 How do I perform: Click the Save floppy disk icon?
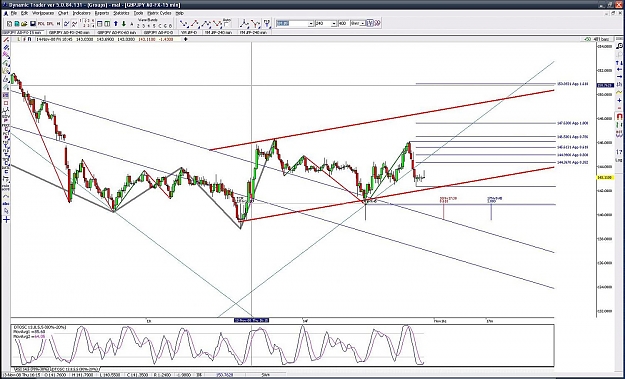[x=33, y=24]
